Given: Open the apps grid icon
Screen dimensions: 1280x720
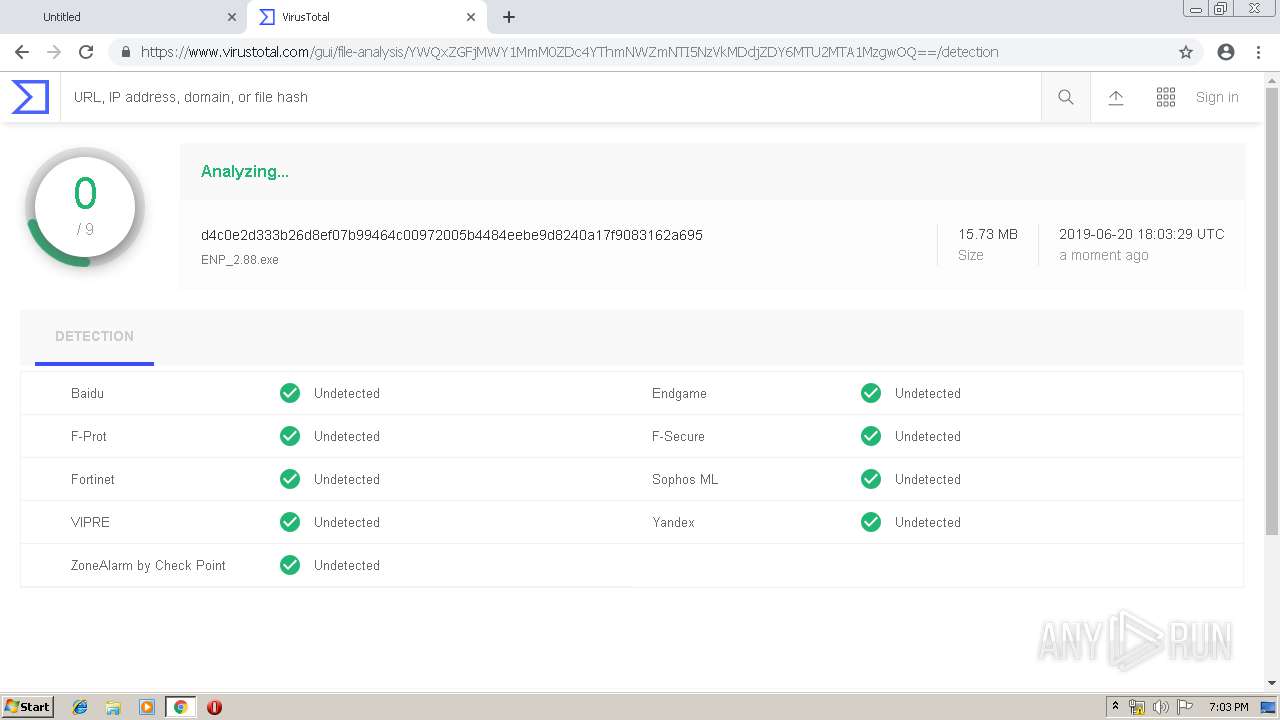Looking at the screenshot, I should click(1166, 97).
